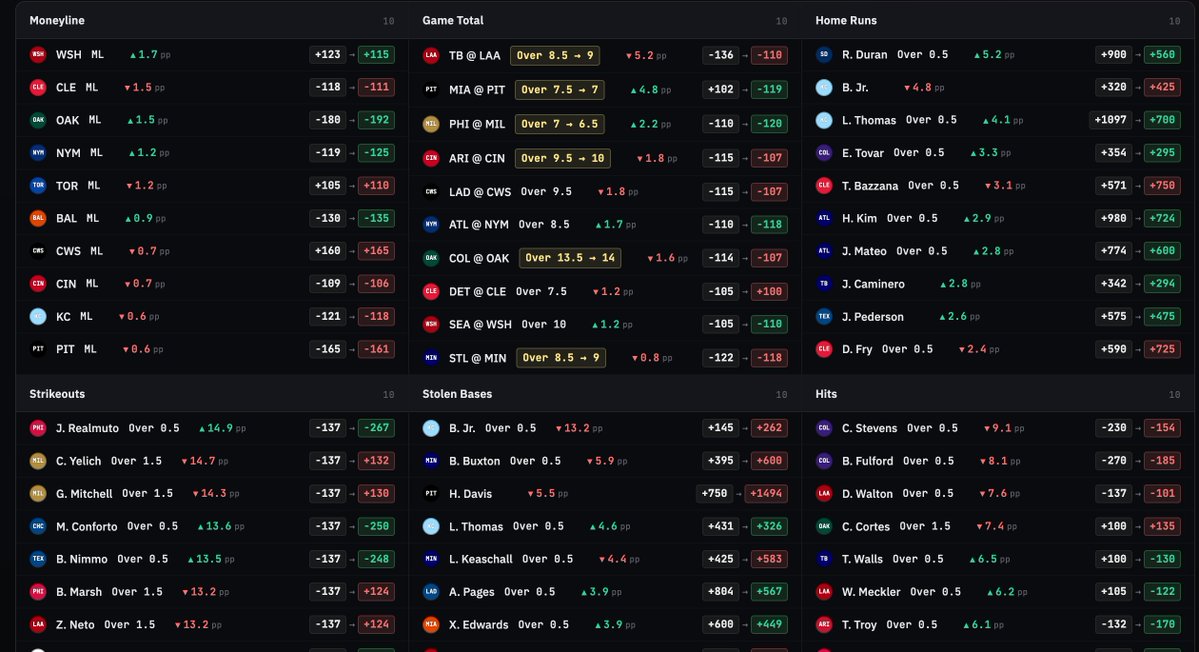The height and width of the screenshot is (652, 1199).
Task: Click the COL logo beside E. Tovar
Action: 824,153
